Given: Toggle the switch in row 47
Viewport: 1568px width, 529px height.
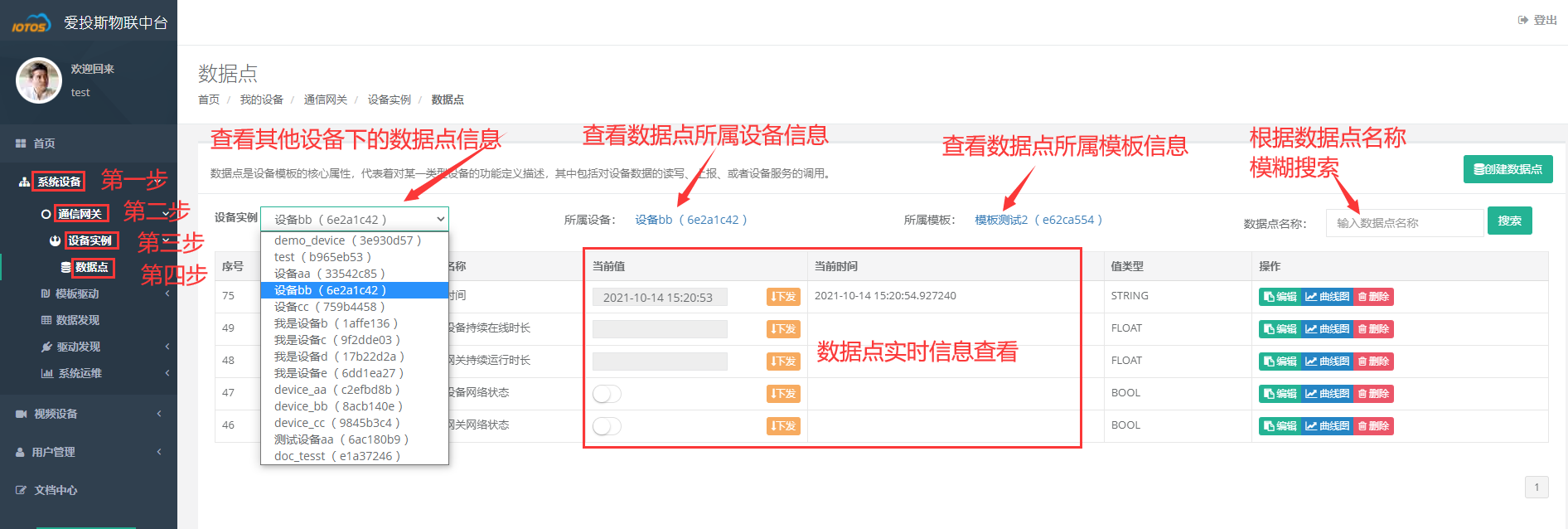Looking at the screenshot, I should [x=607, y=394].
